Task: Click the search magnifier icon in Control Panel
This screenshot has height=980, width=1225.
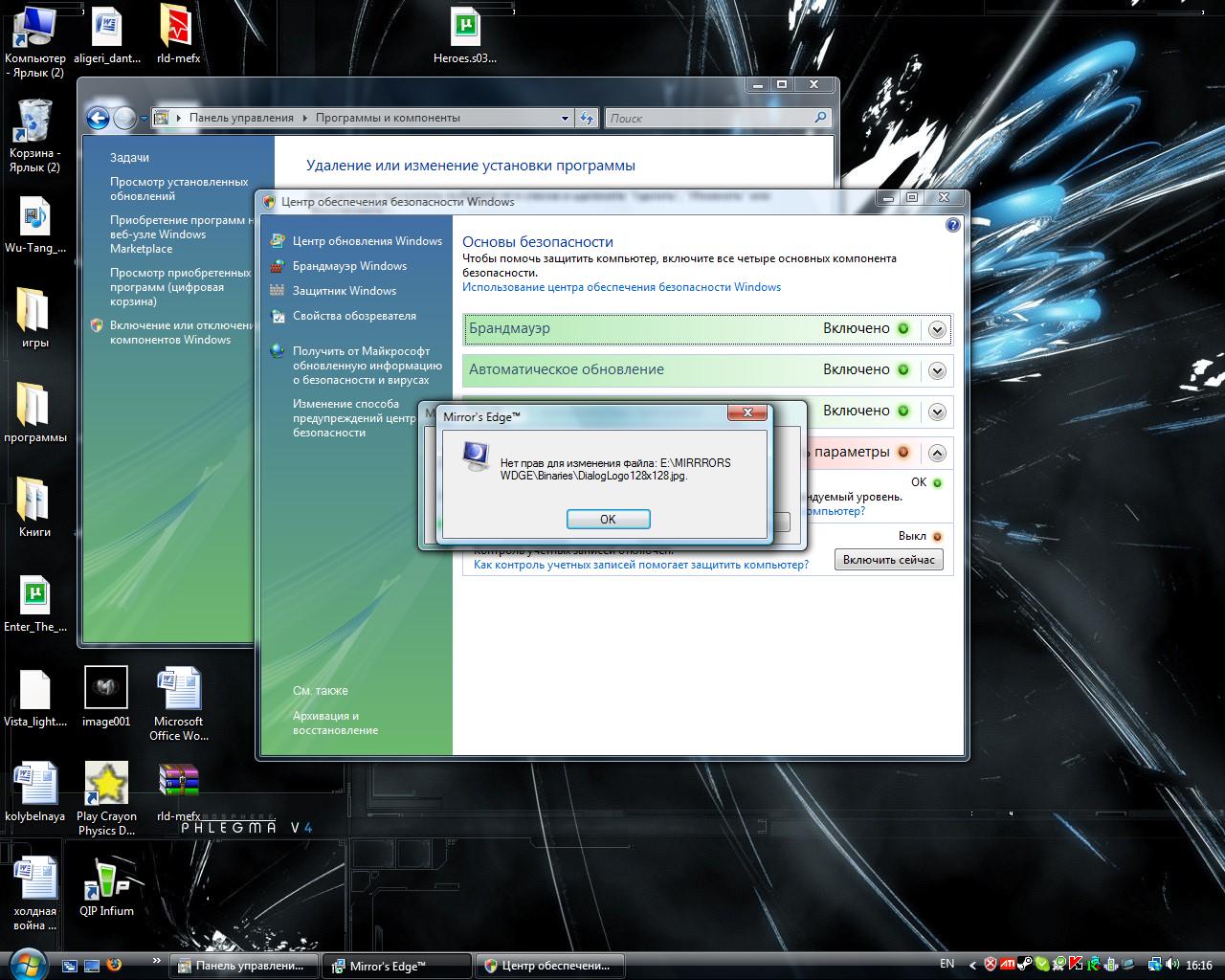Action: (x=820, y=118)
